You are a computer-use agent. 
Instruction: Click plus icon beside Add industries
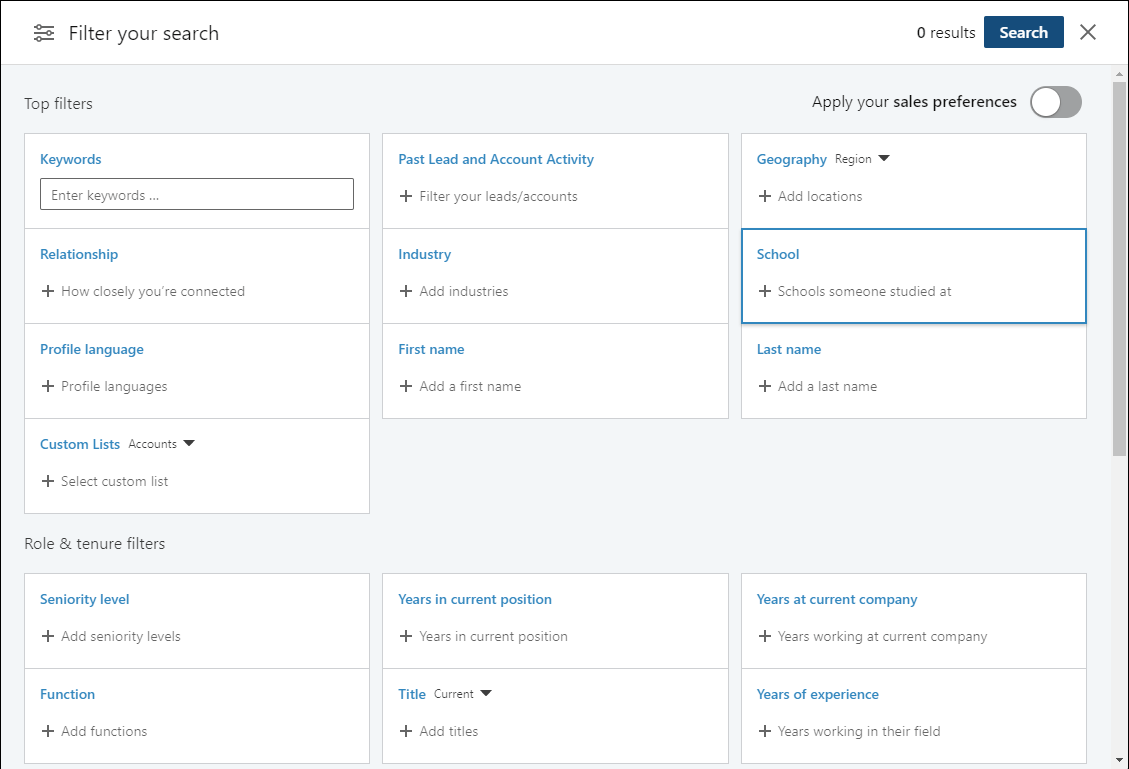click(406, 291)
